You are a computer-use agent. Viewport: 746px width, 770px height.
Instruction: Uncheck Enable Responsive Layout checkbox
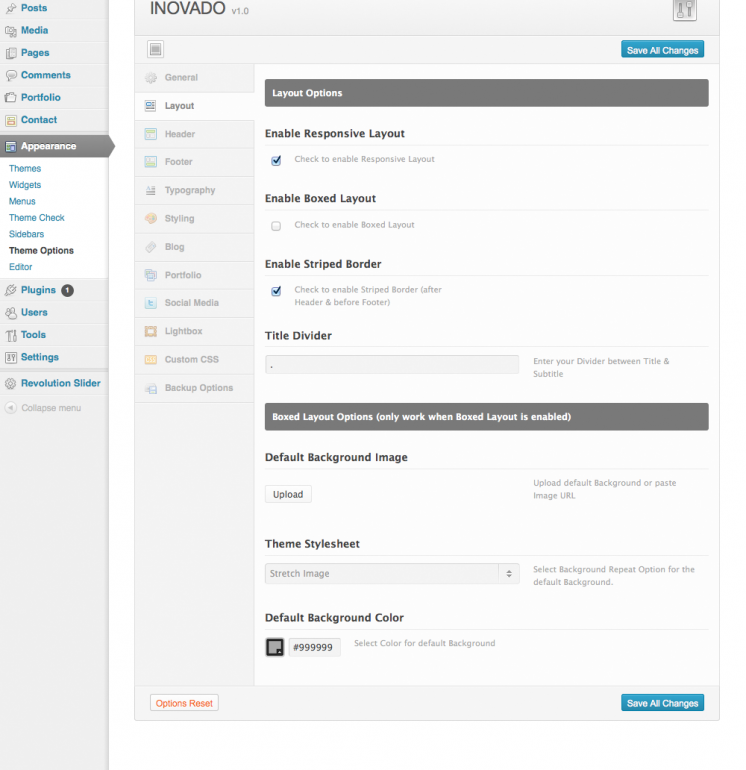(x=276, y=161)
